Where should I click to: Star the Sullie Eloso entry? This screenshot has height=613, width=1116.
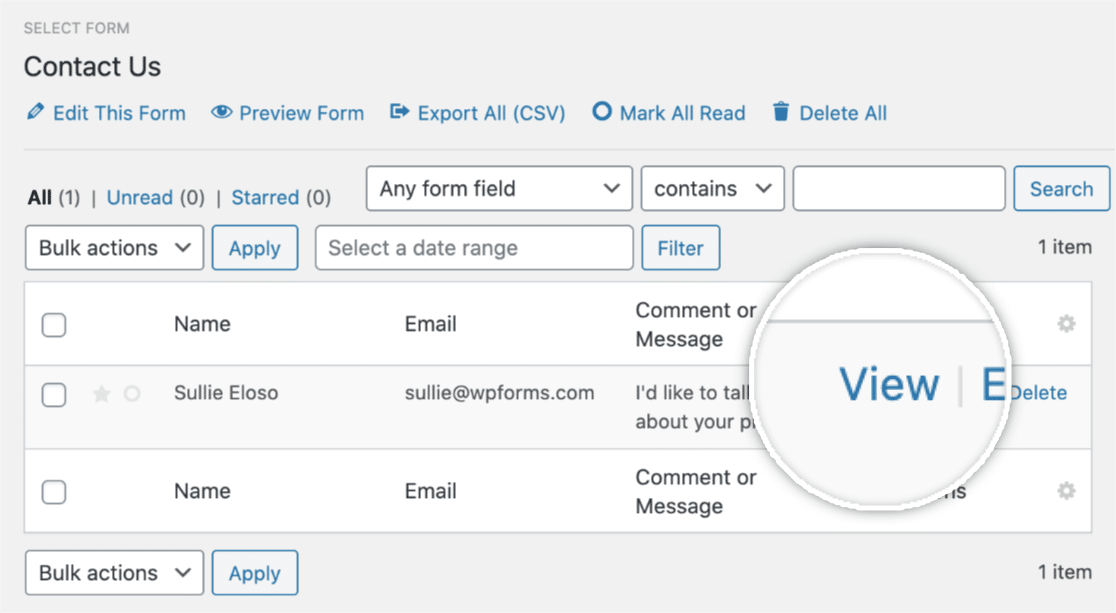pos(101,394)
